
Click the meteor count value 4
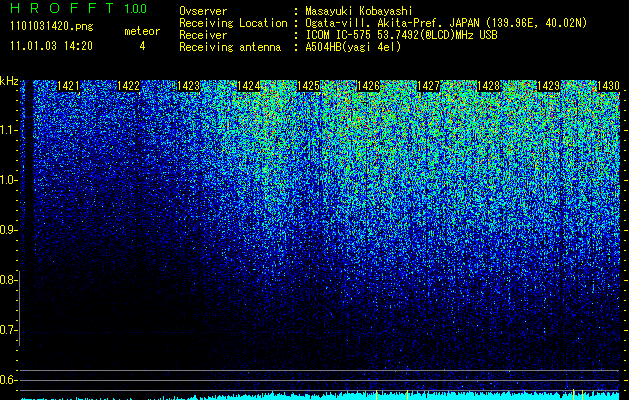[142, 46]
